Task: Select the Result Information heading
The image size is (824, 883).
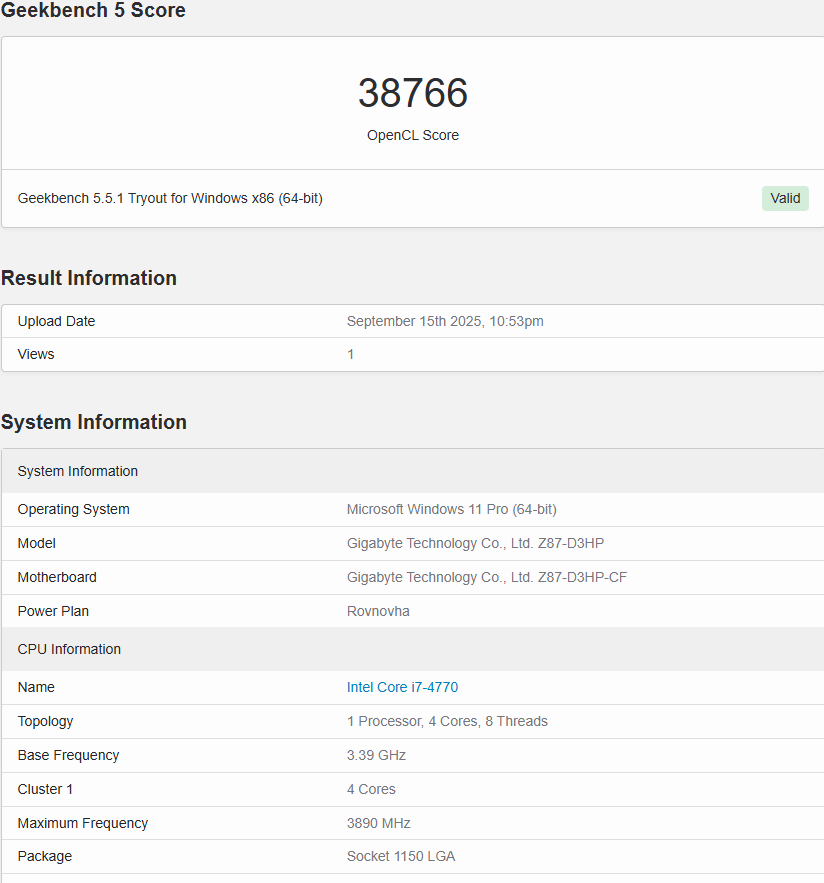Action: pyautogui.click(x=89, y=278)
